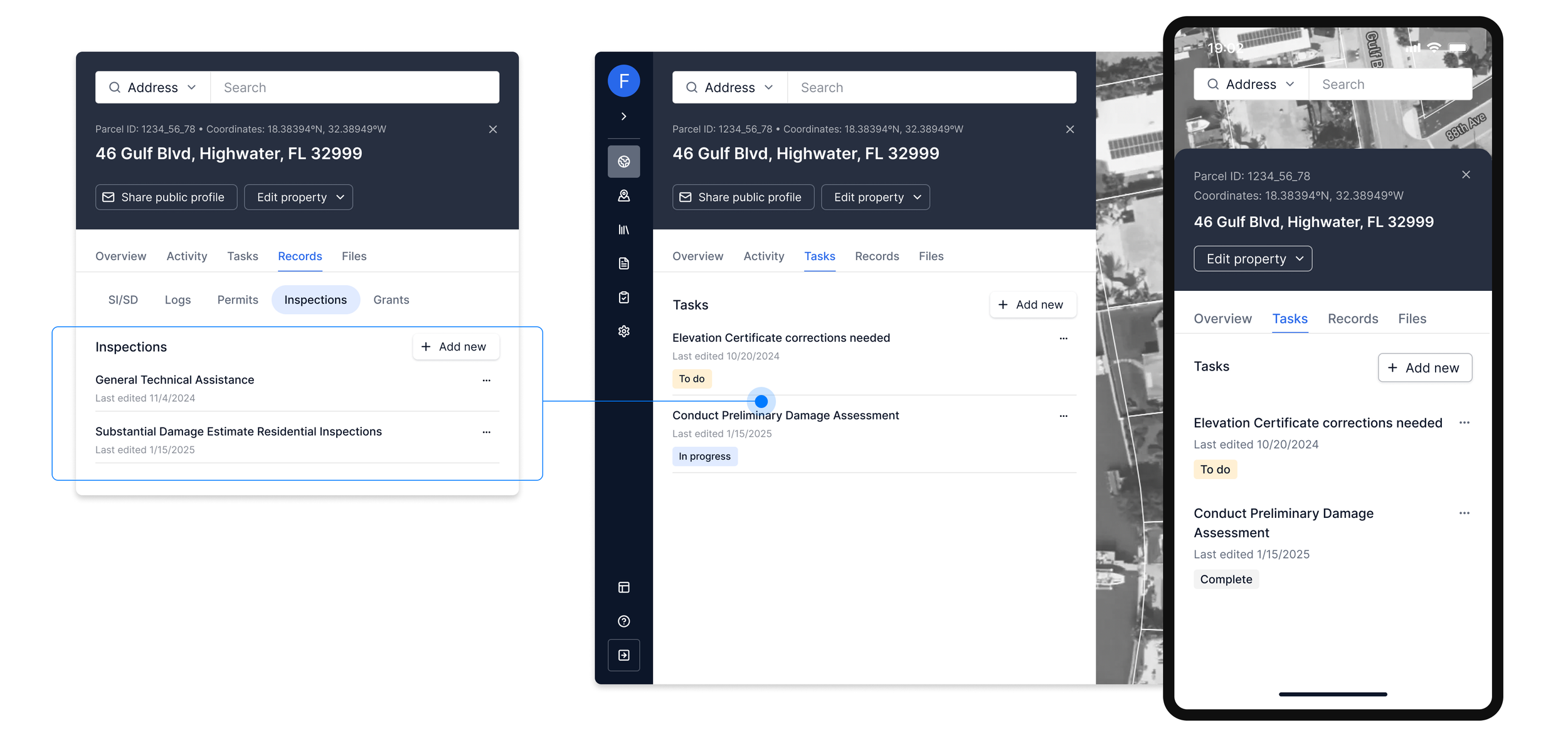Open more options for Elevation Certificate task on mobile
The width and height of the screenshot is (1568, 736).
(x=1464, y=423)
